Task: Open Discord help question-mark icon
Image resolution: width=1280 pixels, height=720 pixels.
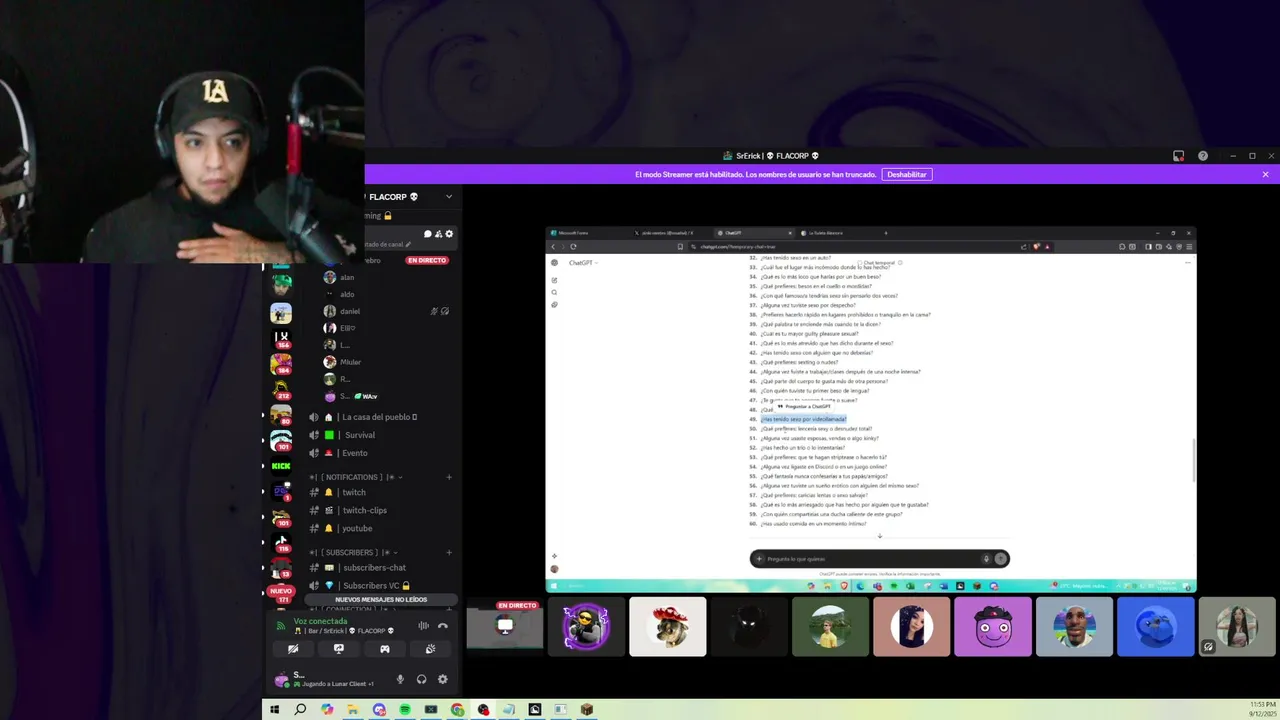Action: pyautogui.click(x=1203, y=156)
